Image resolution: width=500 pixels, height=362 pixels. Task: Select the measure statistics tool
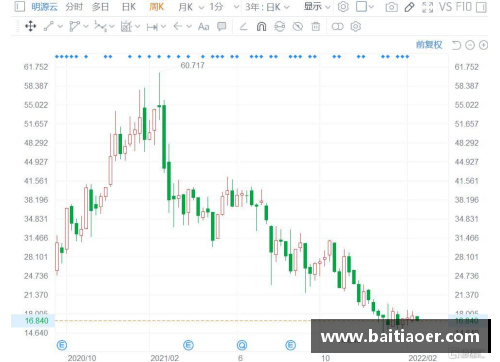point(126,26)
